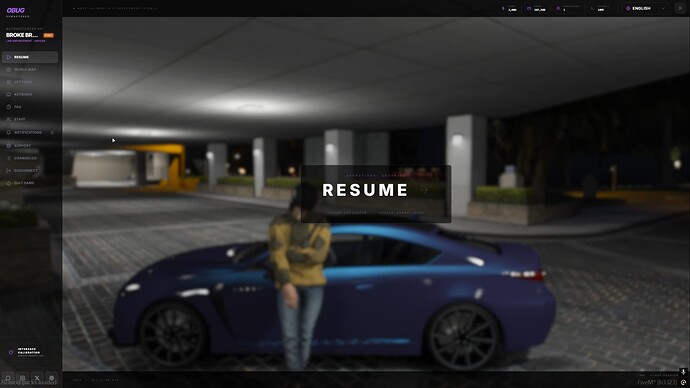Viewport: 690px width, 388px height.
Task: Open Support from the sidebar
Action: click(x=29, y=146)
